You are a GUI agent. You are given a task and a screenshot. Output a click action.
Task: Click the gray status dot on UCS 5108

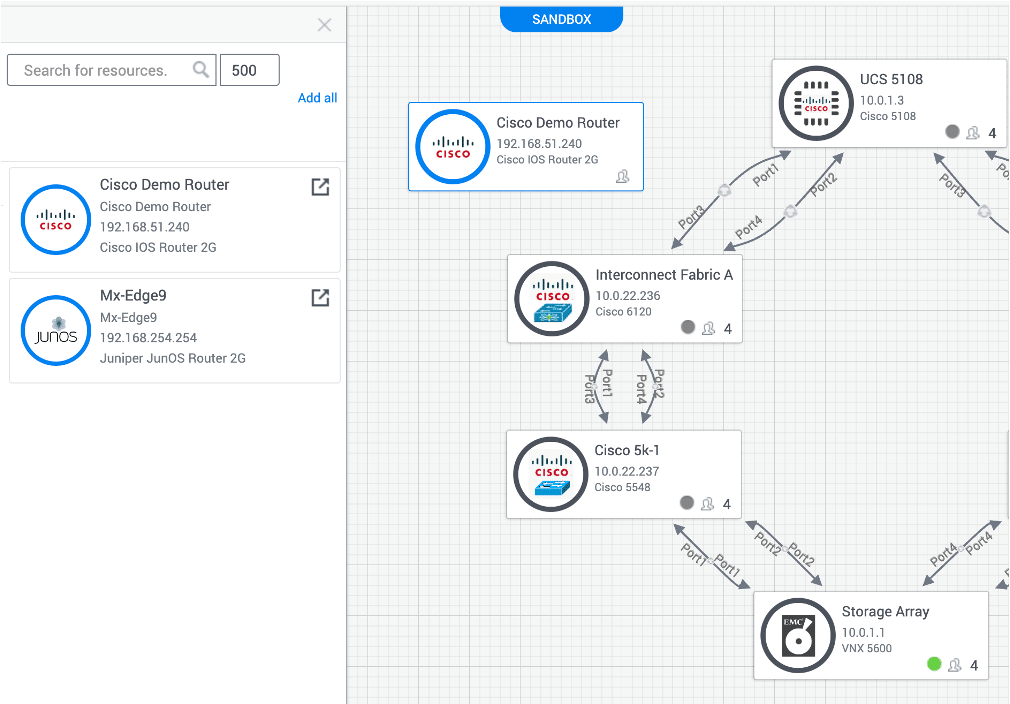[952, 131]
